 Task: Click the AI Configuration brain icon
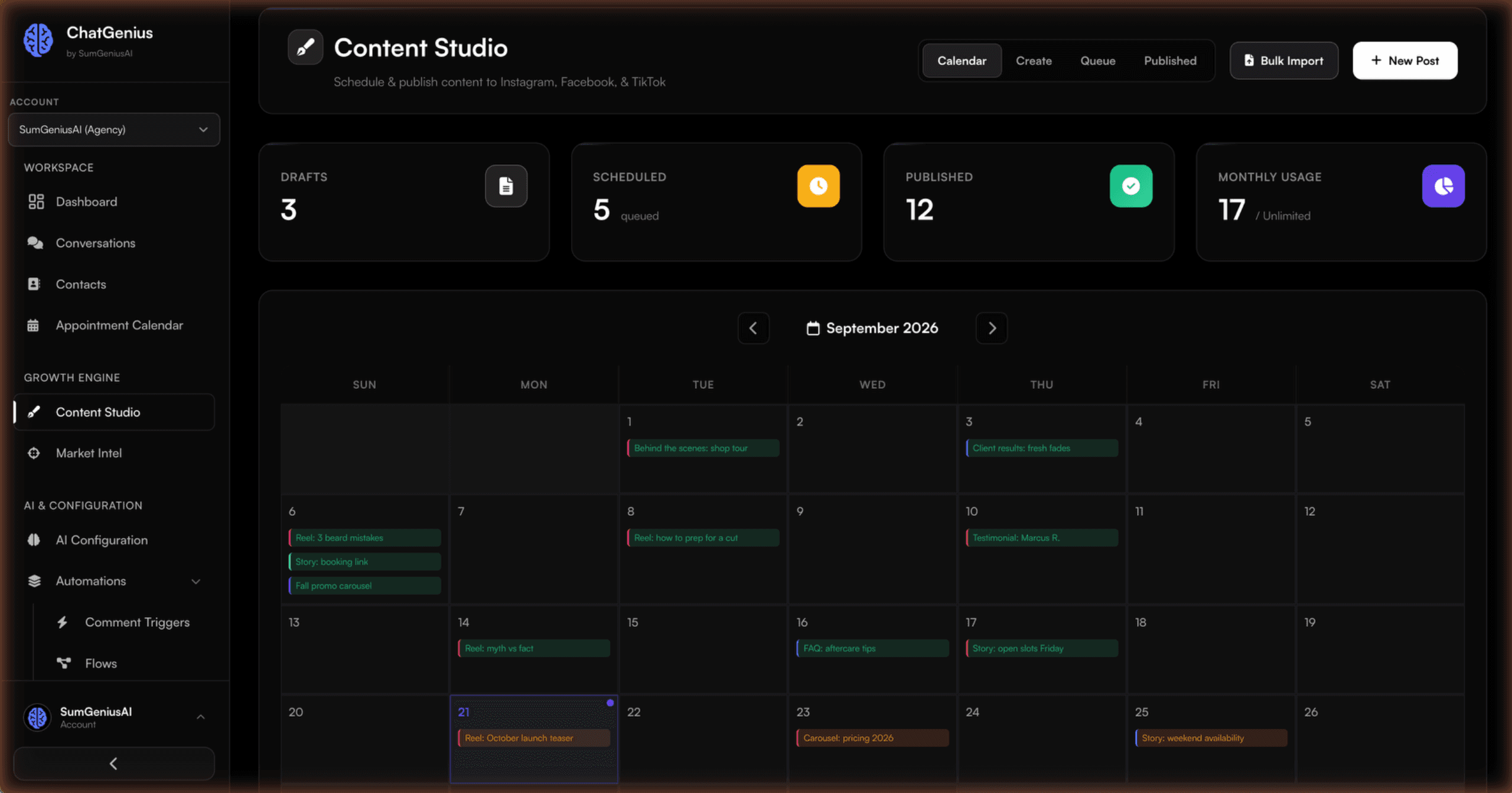pos(34,540)
